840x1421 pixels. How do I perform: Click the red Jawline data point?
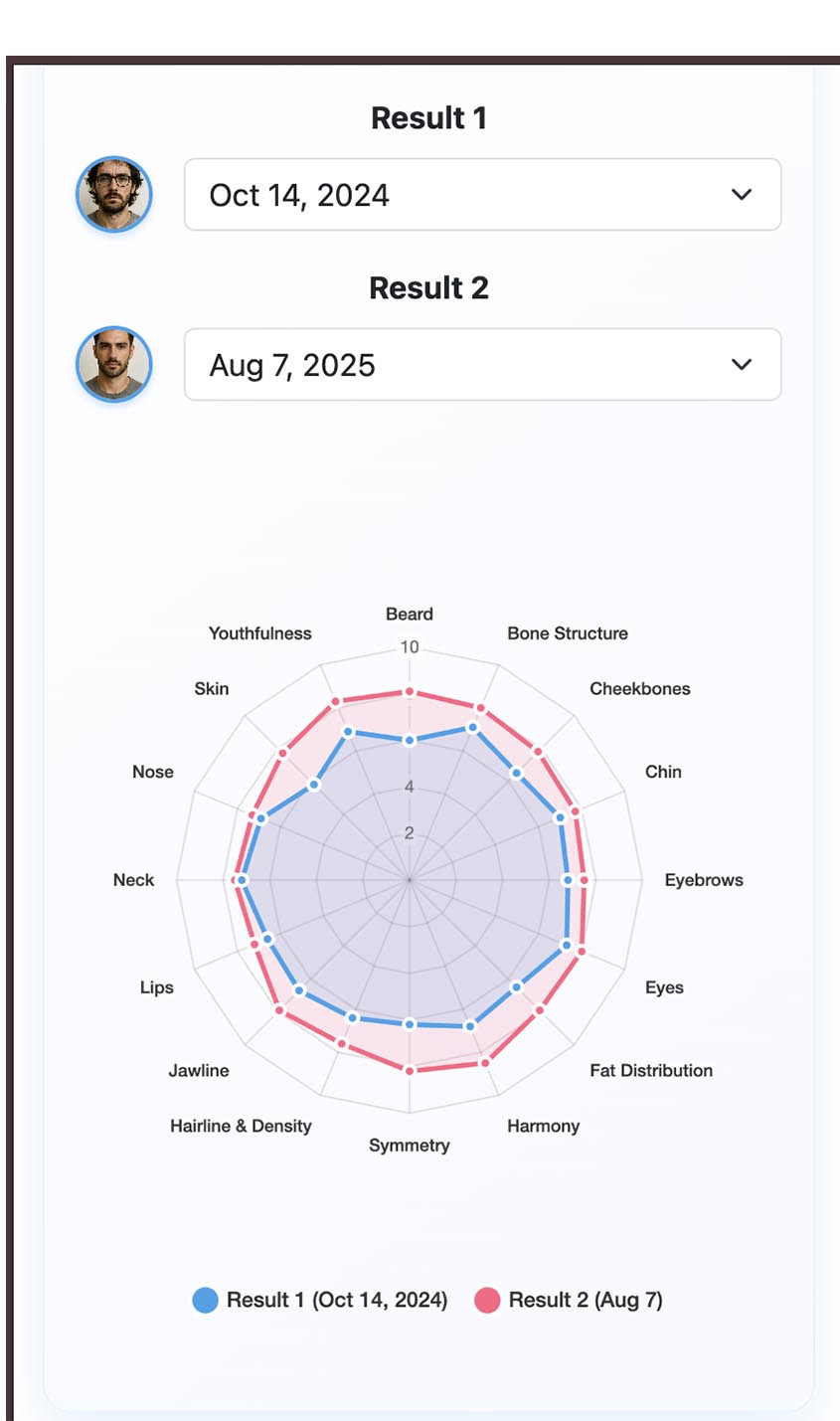[279, 1010]
